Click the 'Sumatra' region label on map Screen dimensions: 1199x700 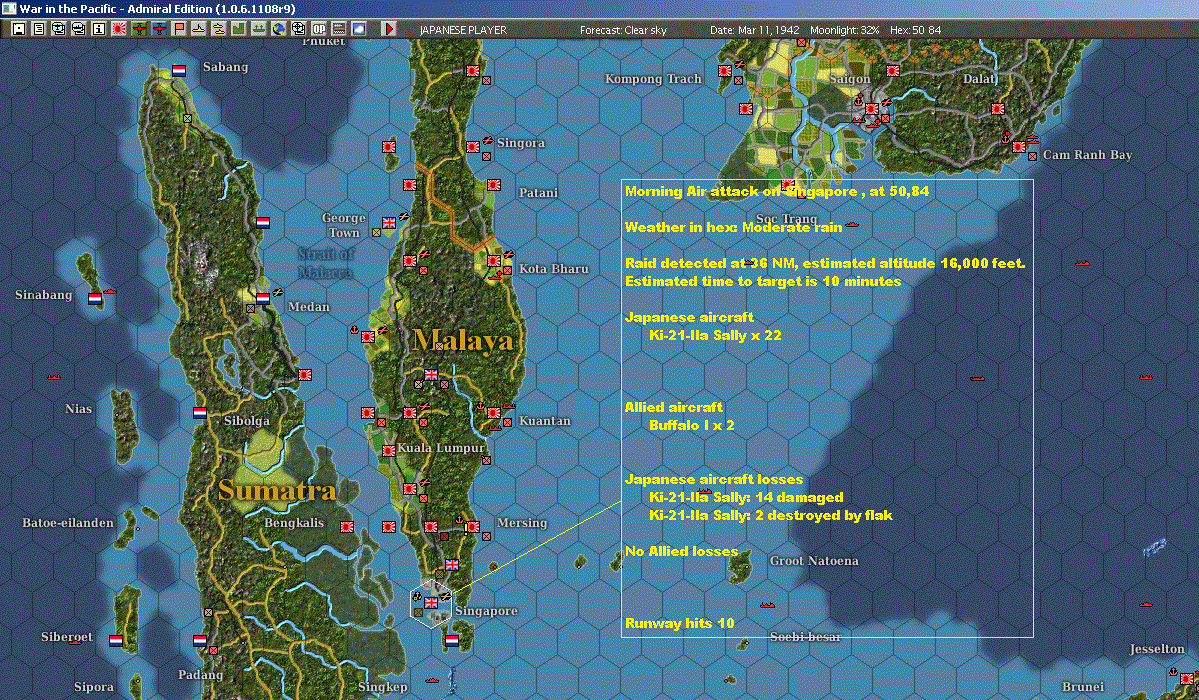coord(277,490)
